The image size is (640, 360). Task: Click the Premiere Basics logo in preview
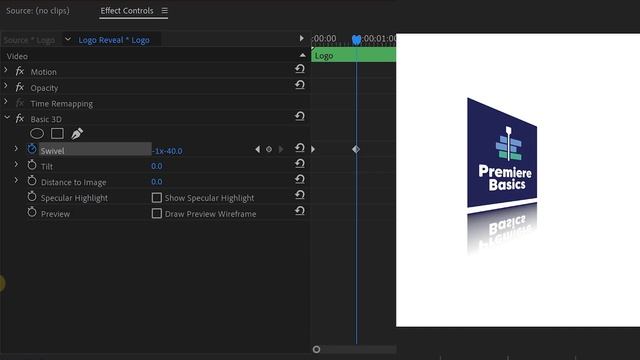[x=502, y=153]
